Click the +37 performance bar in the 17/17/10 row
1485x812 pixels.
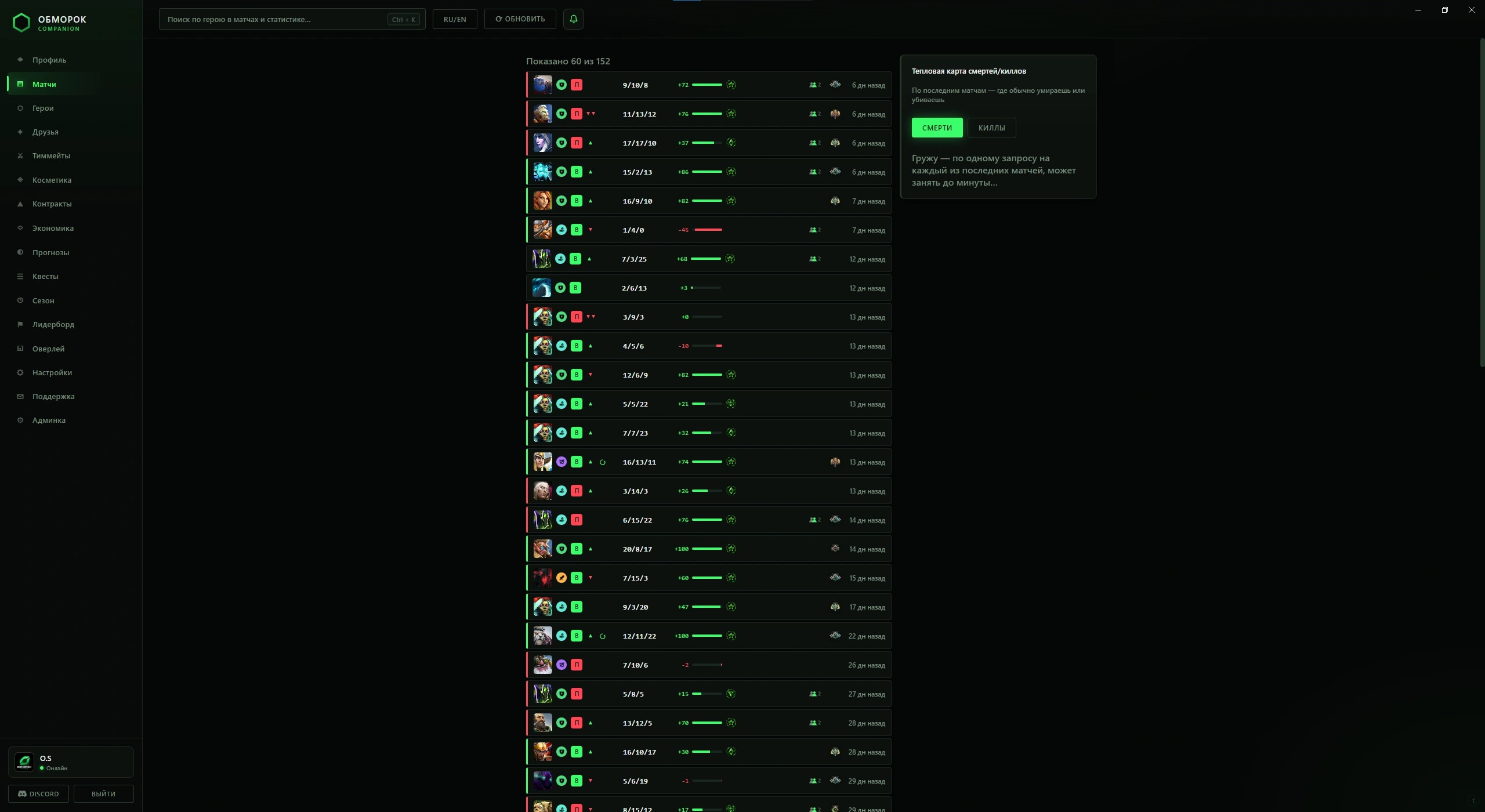707,143
